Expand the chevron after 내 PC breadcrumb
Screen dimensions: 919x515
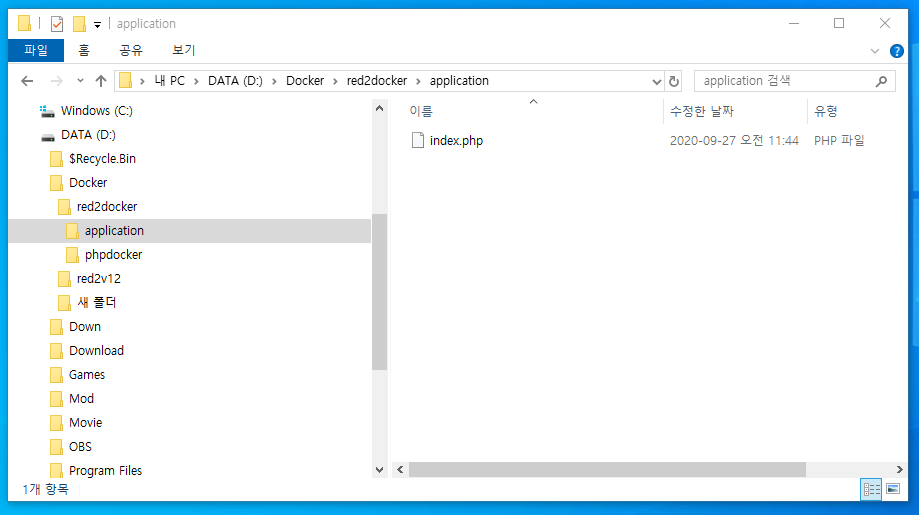point(196,81)
